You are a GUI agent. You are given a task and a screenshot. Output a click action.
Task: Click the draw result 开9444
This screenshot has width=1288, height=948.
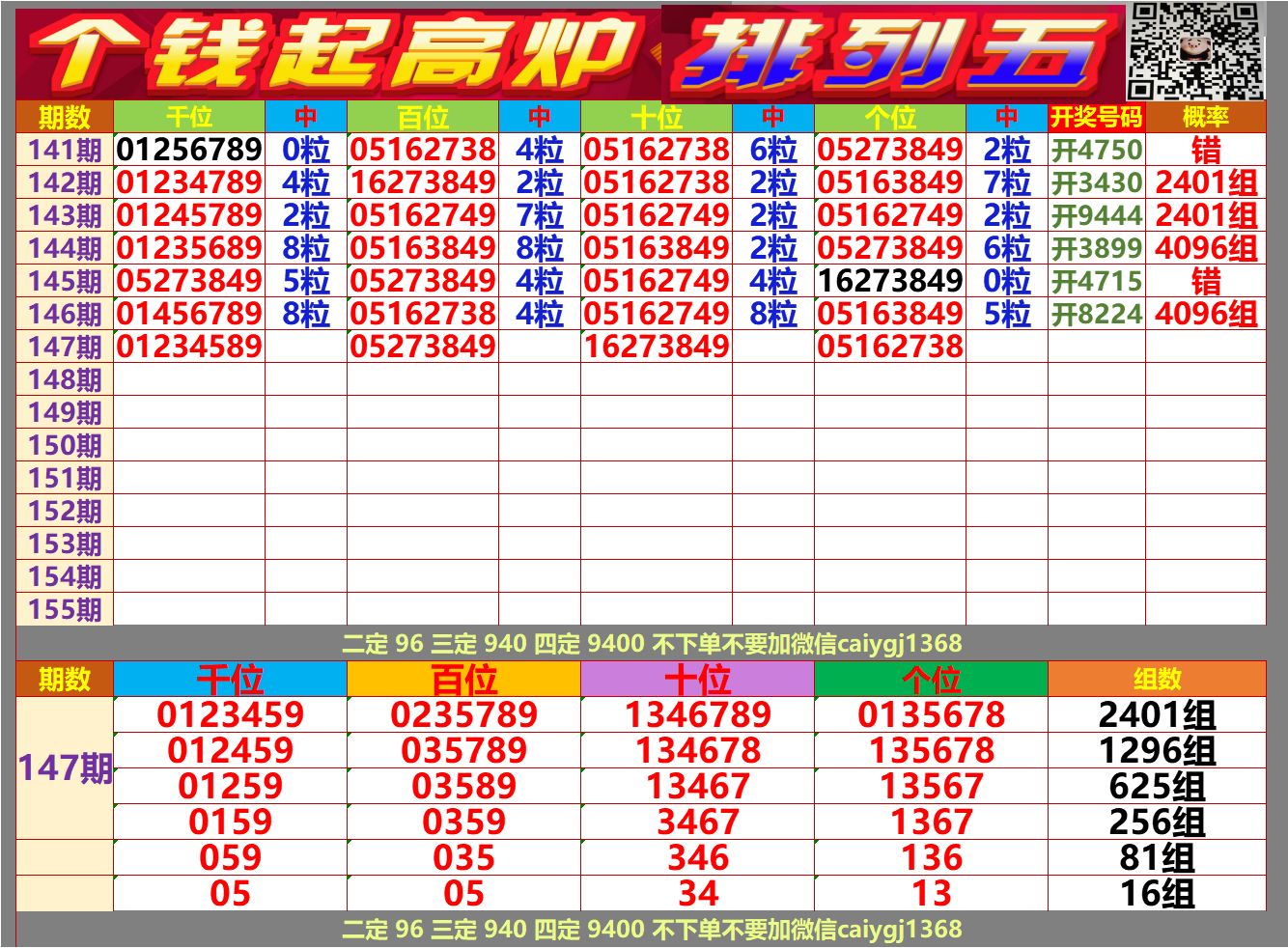tap(1097, 215)
